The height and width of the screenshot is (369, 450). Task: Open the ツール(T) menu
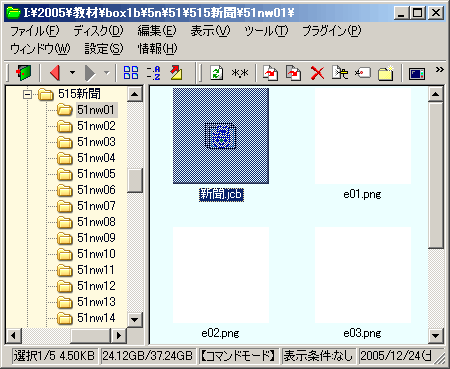(266, 31)
